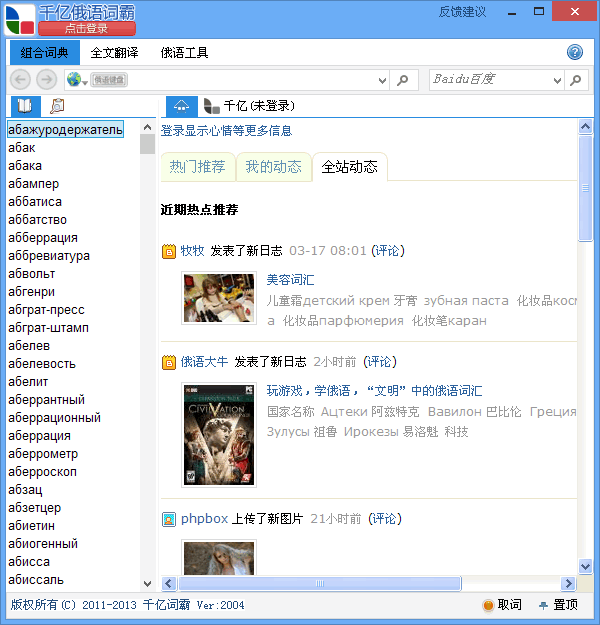
Task: Click the blog icon beside 牧牧
Action: pos(169,251)
